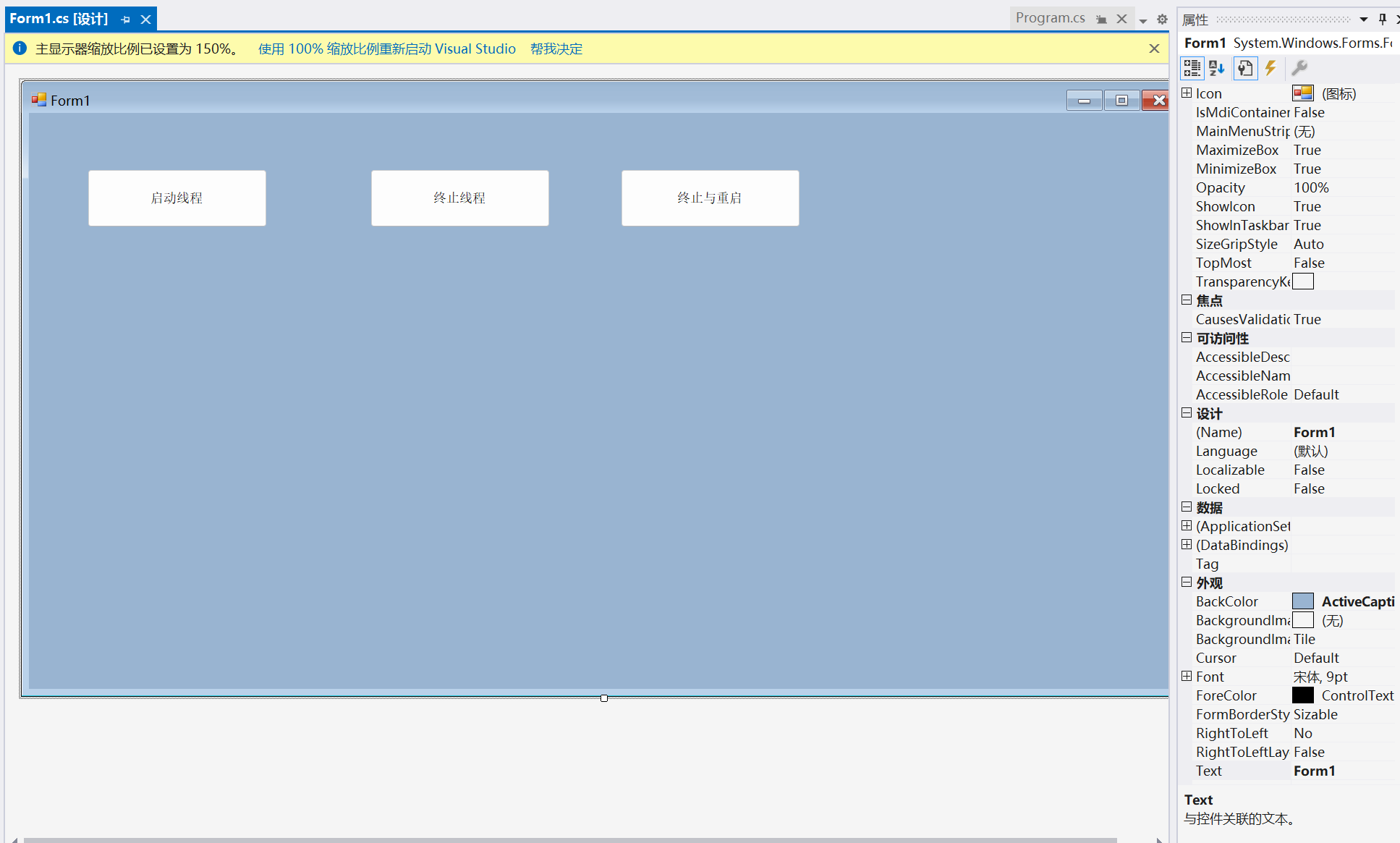This screenshot has height=843, width=1400.
Task: Dismiss the yellow scaling notification bar
Action: click(1154, 48)
